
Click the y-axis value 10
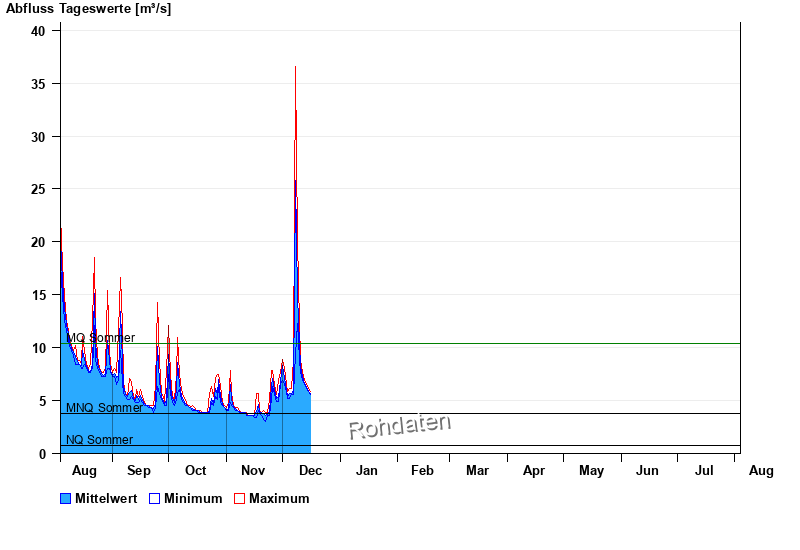(x=38, y=348)
